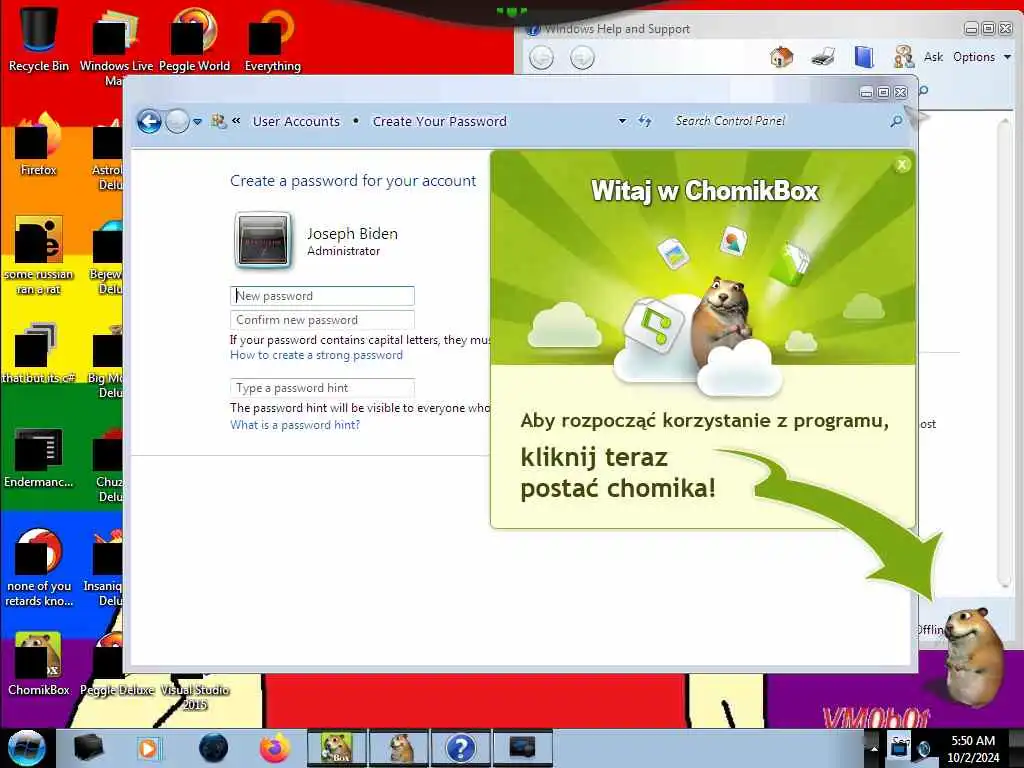The height and width of the screenshot is (768, 1024).
Task: Click the Control Panel search magnifier icon
Action: (x=897, y=121)
